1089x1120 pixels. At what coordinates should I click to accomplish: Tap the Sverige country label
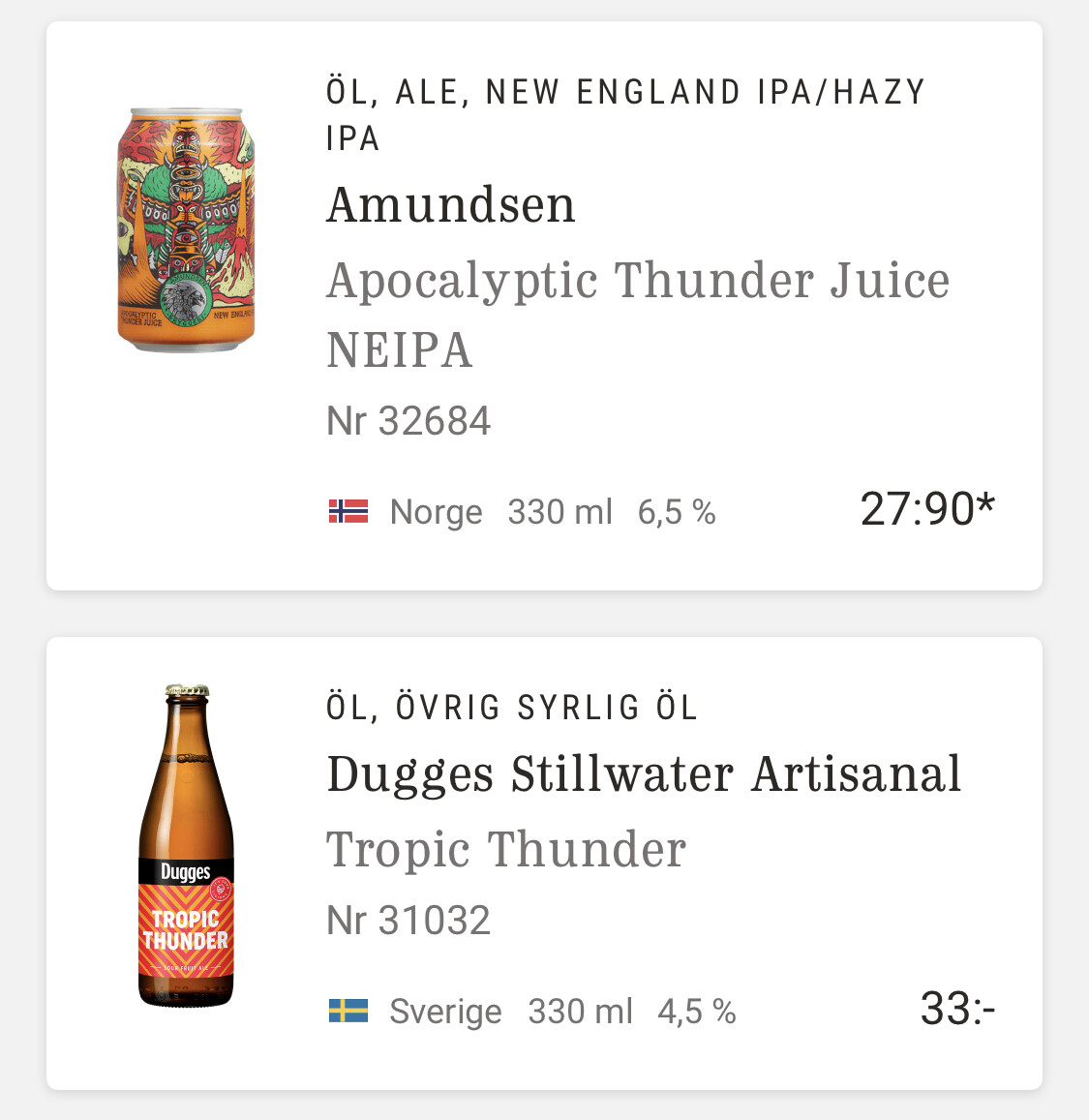(445, 1012)
